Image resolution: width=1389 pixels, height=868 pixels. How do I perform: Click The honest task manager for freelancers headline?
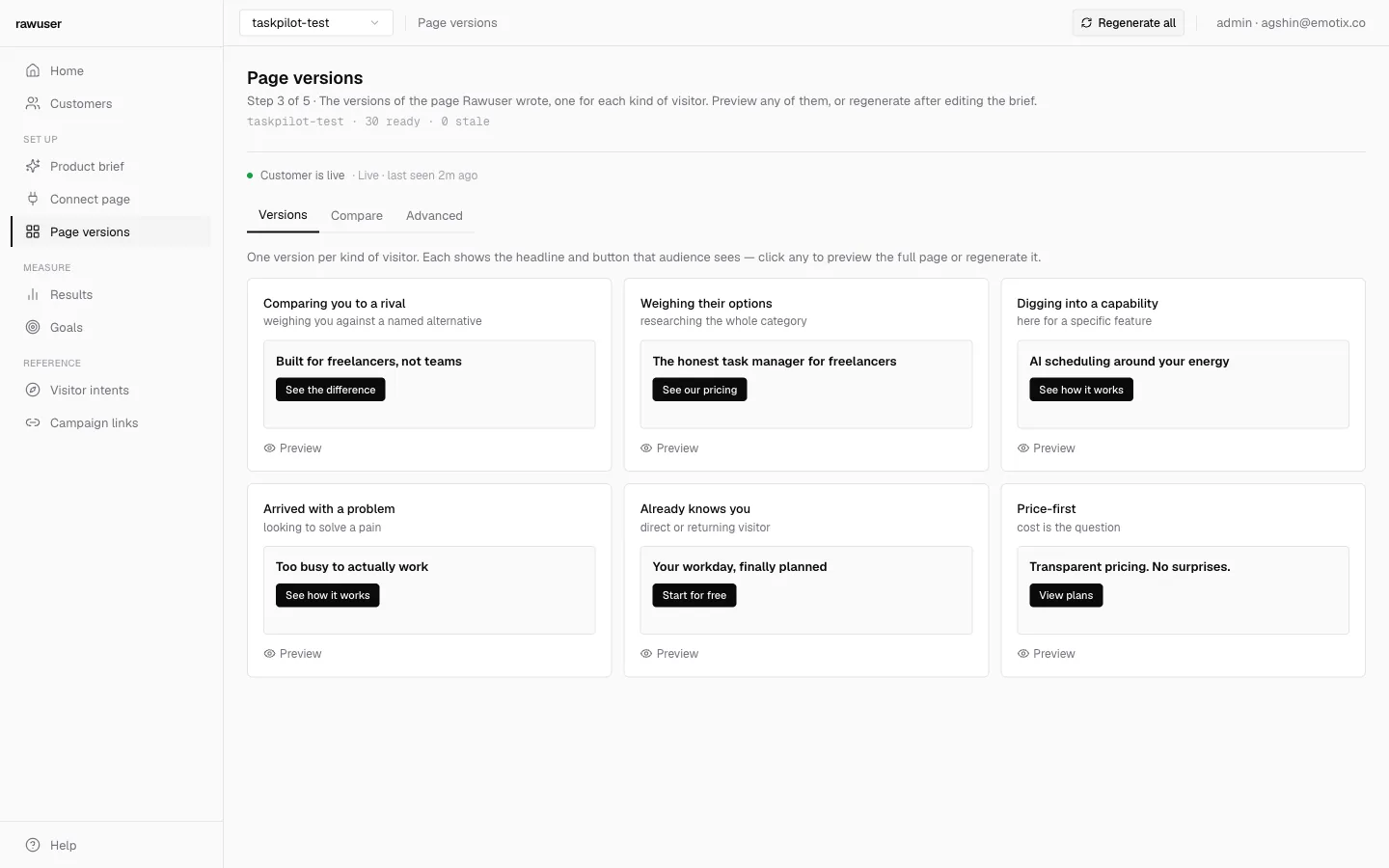775,362
